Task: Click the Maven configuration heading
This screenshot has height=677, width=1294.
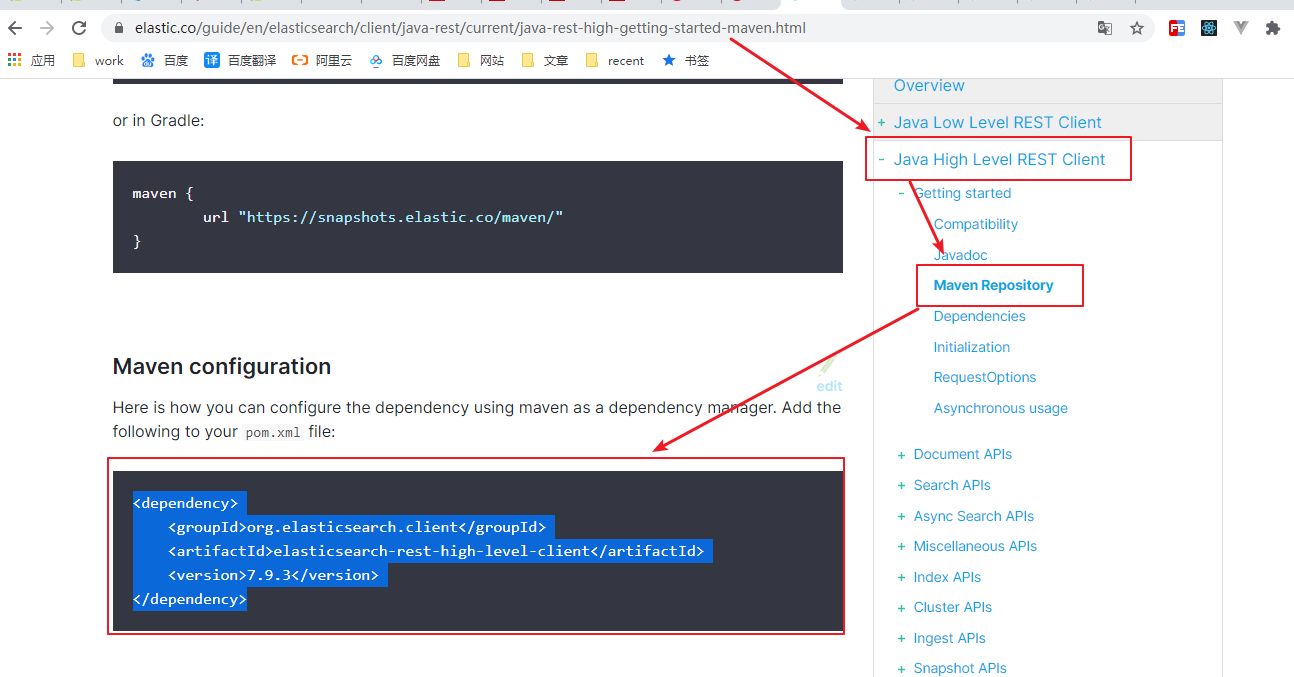Action: (222, 366)
